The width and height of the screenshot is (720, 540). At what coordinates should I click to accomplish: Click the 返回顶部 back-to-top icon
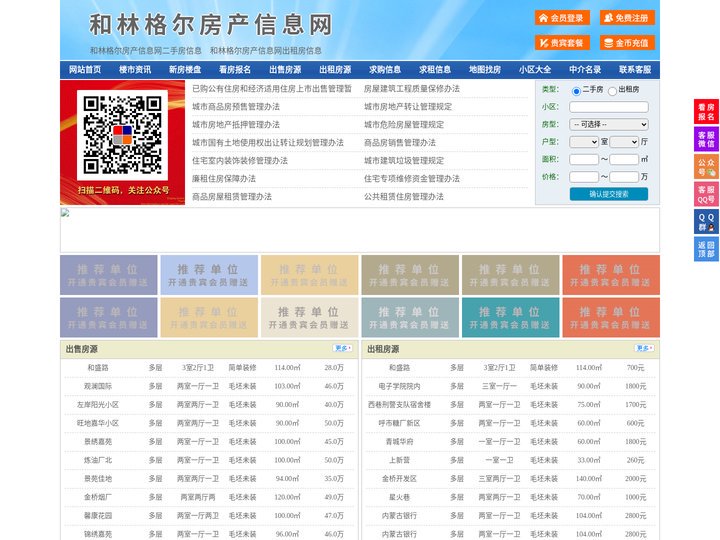pyautogui.click(x=706, y=249)
